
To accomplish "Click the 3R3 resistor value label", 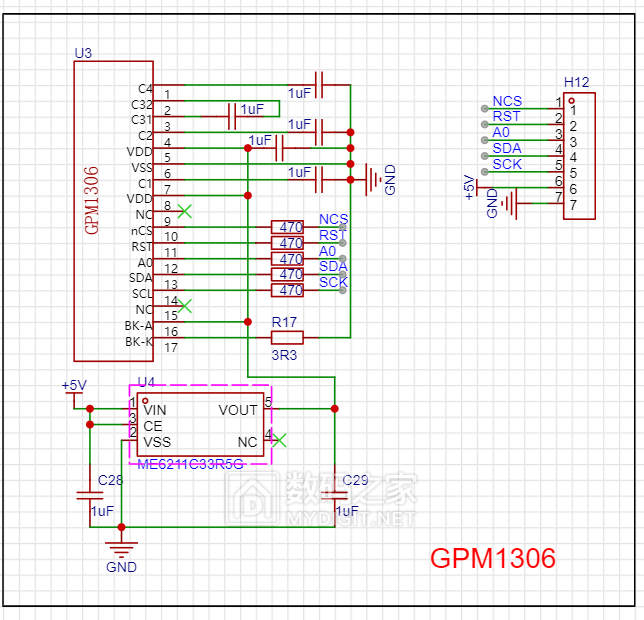I will (x=284, y=355).
